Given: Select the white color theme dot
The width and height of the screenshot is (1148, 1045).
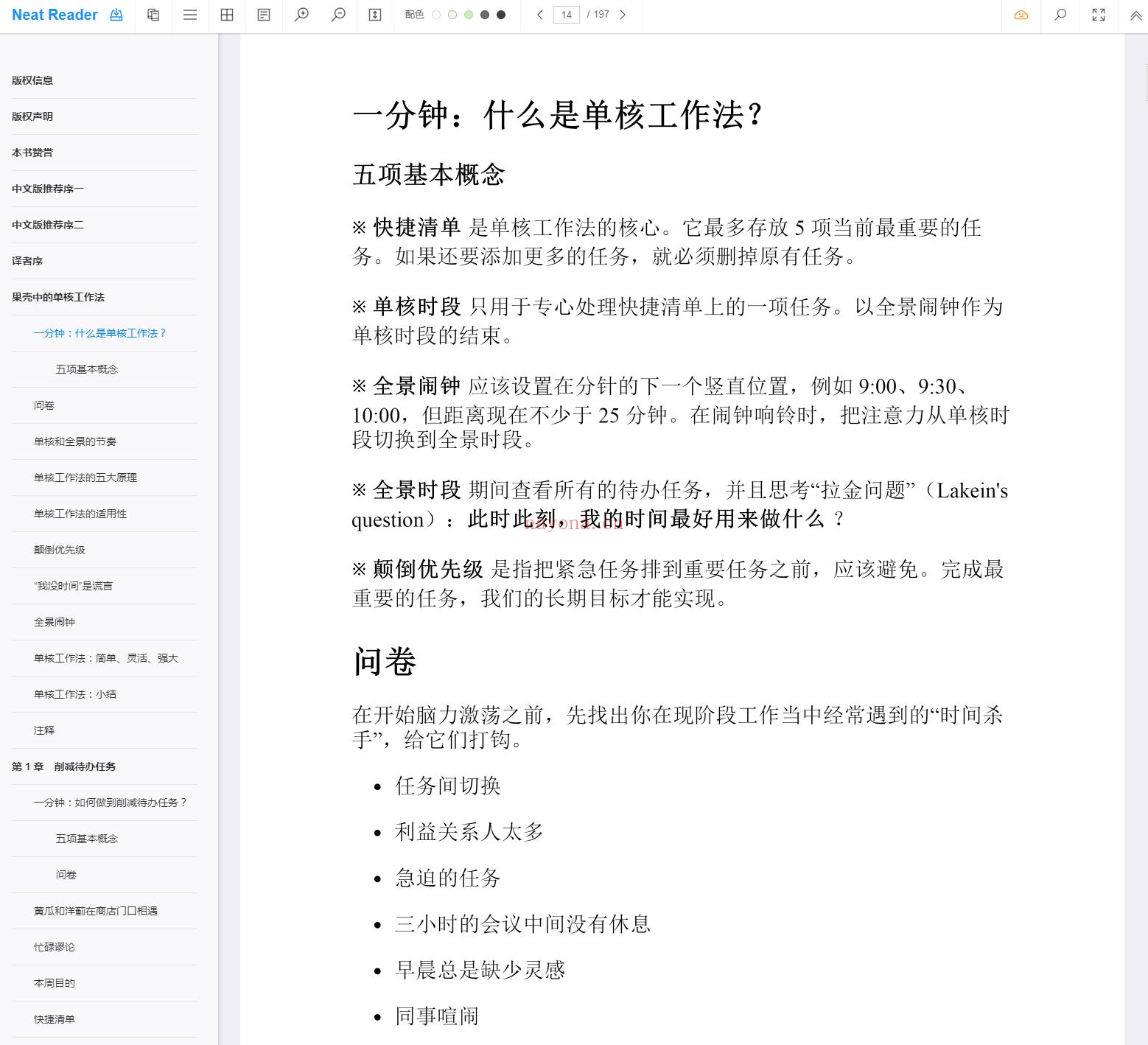Looking at the screenshot, I should tap(436, 15).
